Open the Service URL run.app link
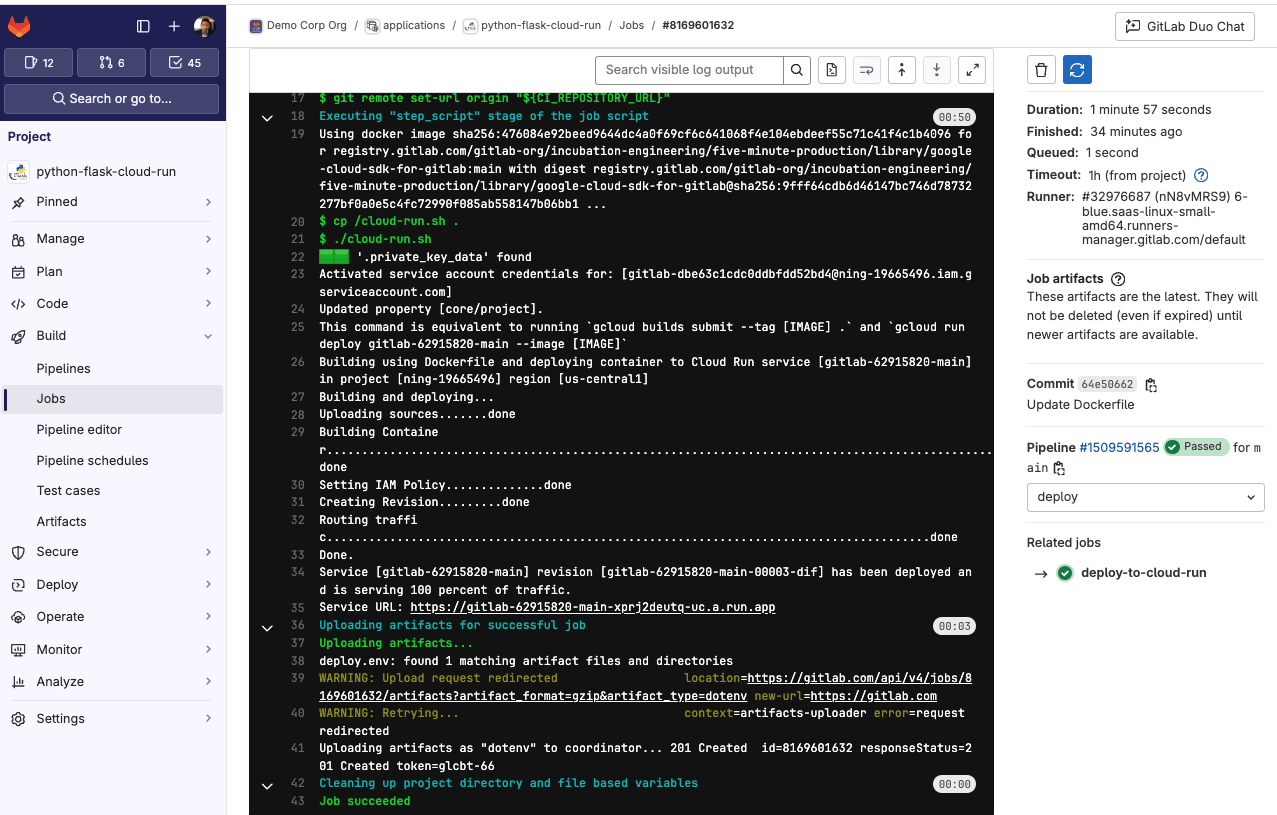1277x815 pixels. tap(592, 608)
